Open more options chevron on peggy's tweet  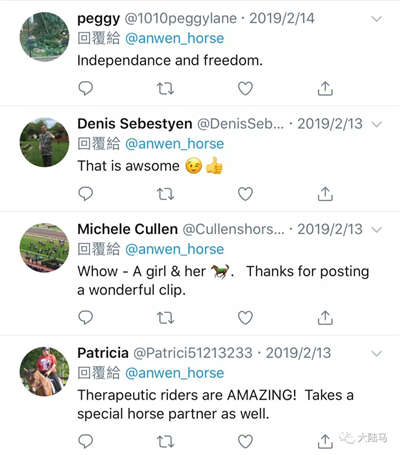coord(377,19)
